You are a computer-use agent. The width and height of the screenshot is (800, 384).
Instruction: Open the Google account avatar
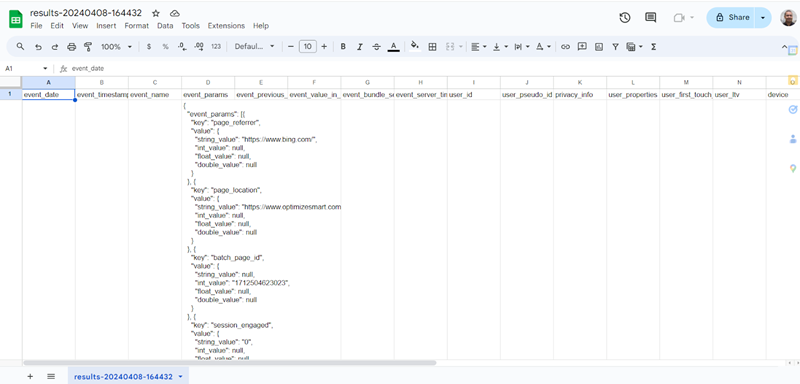pos(788,17)
